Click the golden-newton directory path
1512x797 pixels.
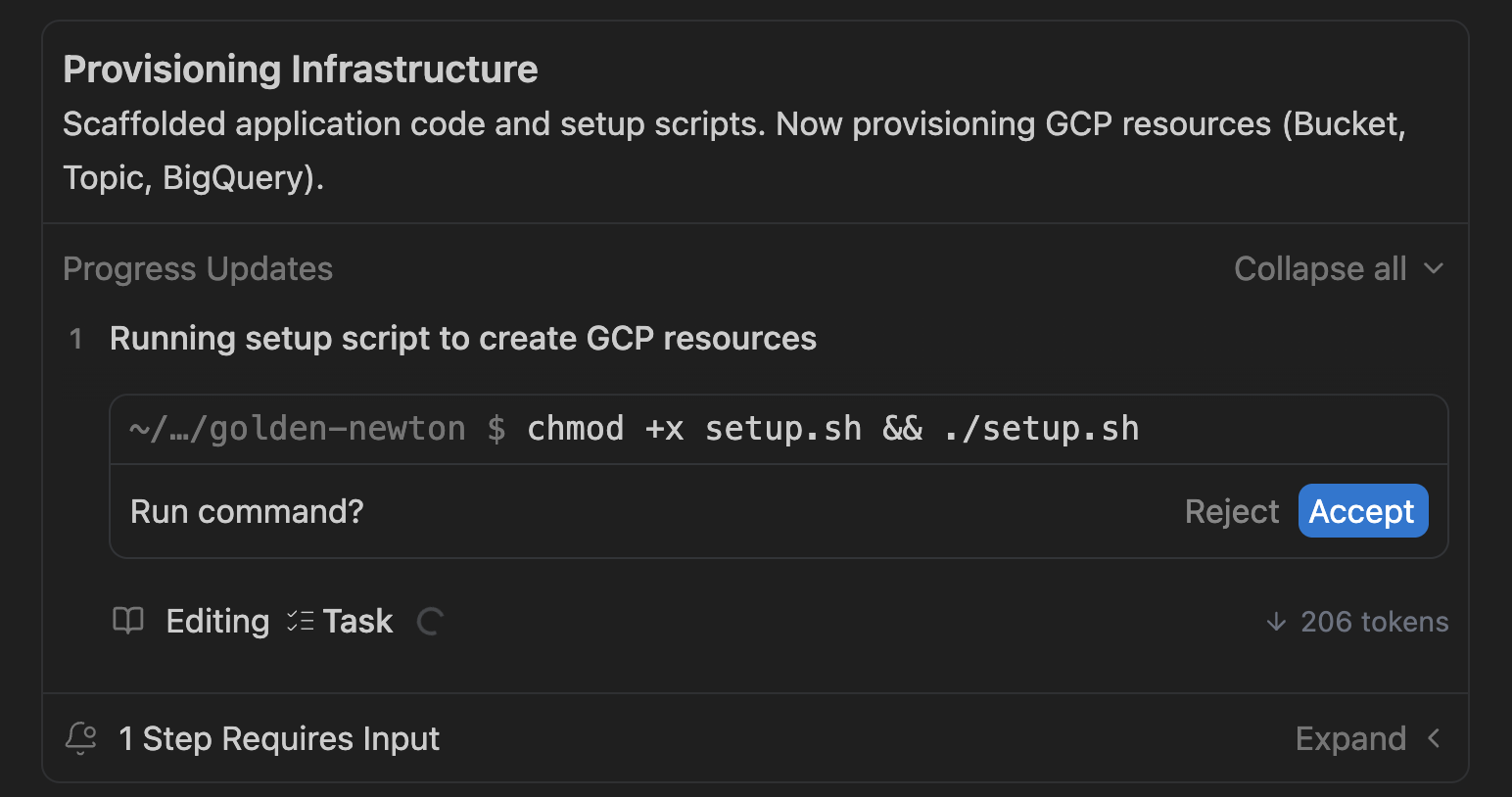tap(298, 429)
